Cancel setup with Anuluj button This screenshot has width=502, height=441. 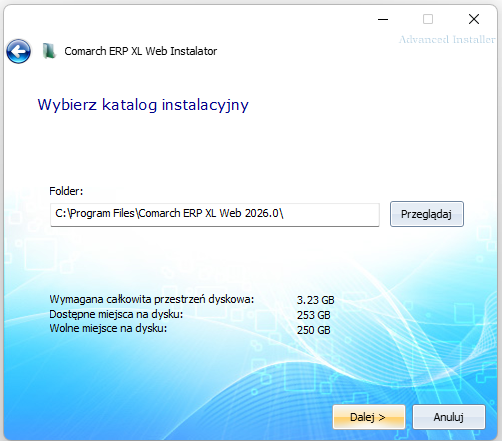pyautogui.click(x=449, y=417)
